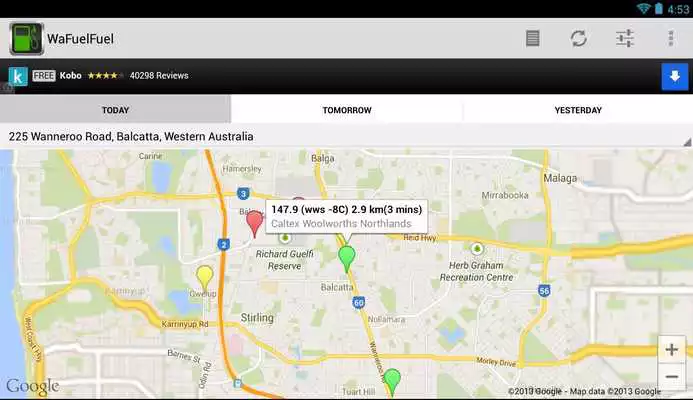This screenshot has width=693, height=400.
Task: Check the battery status icon
Action: (x=659, y=8)
